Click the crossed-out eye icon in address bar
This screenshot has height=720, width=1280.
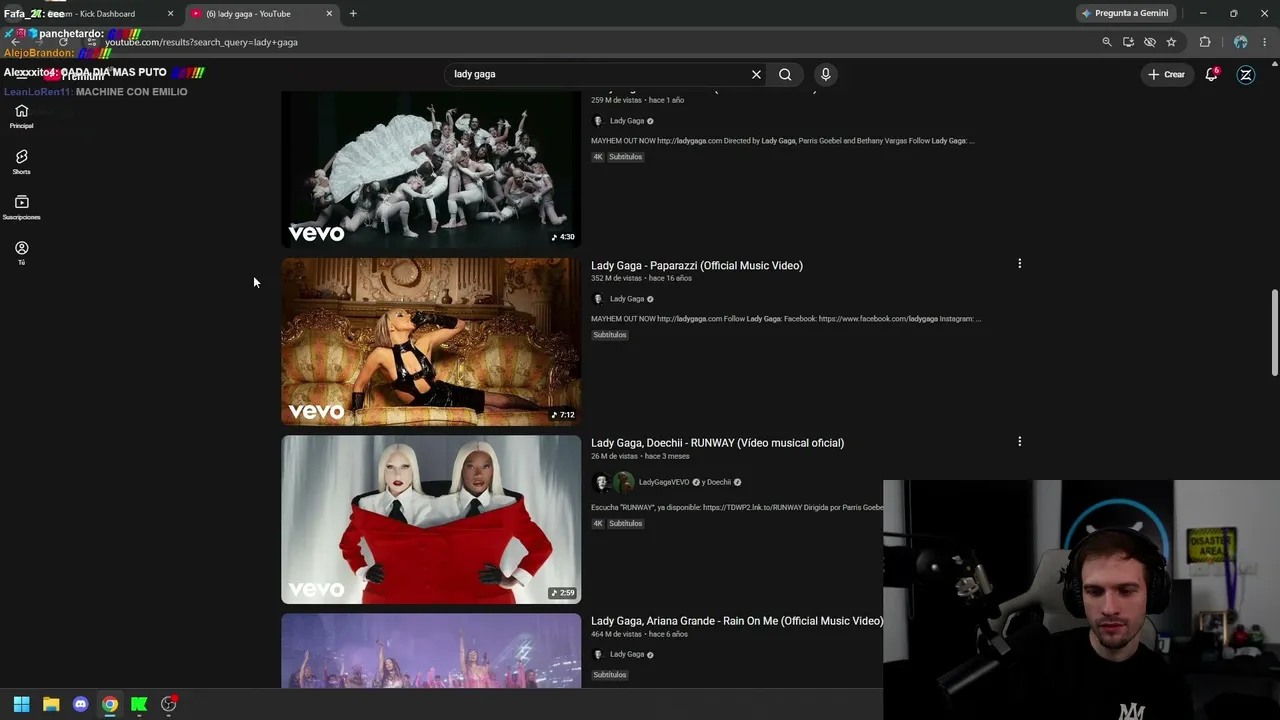(1150, 42)
